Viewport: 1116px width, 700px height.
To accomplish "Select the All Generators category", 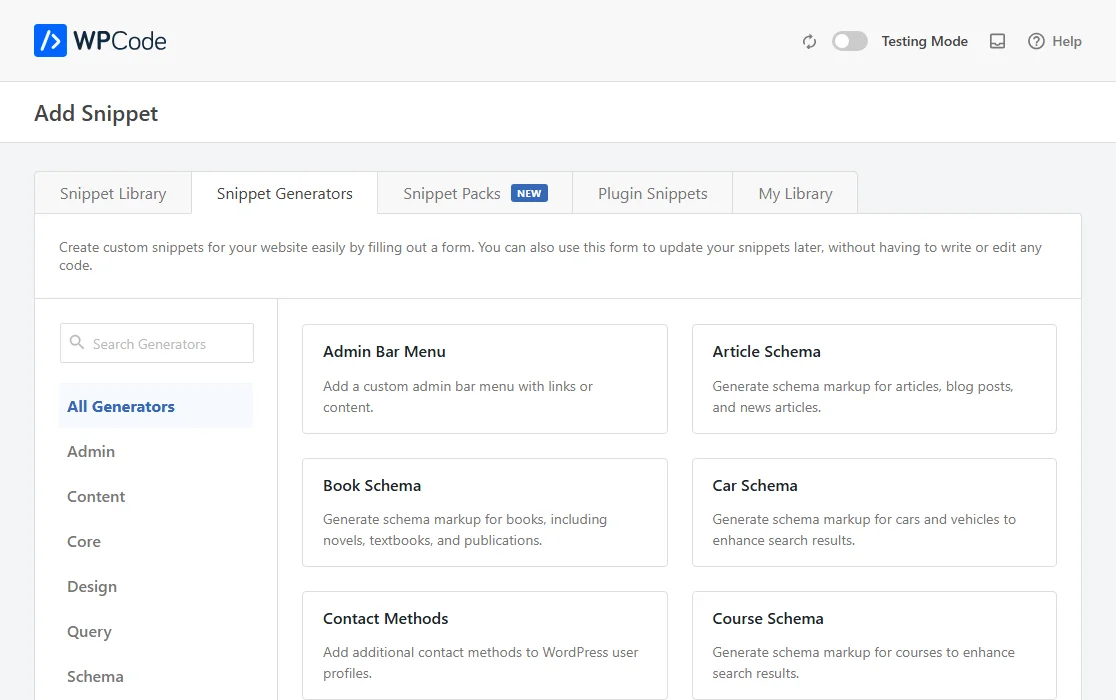I will point(156,406).
